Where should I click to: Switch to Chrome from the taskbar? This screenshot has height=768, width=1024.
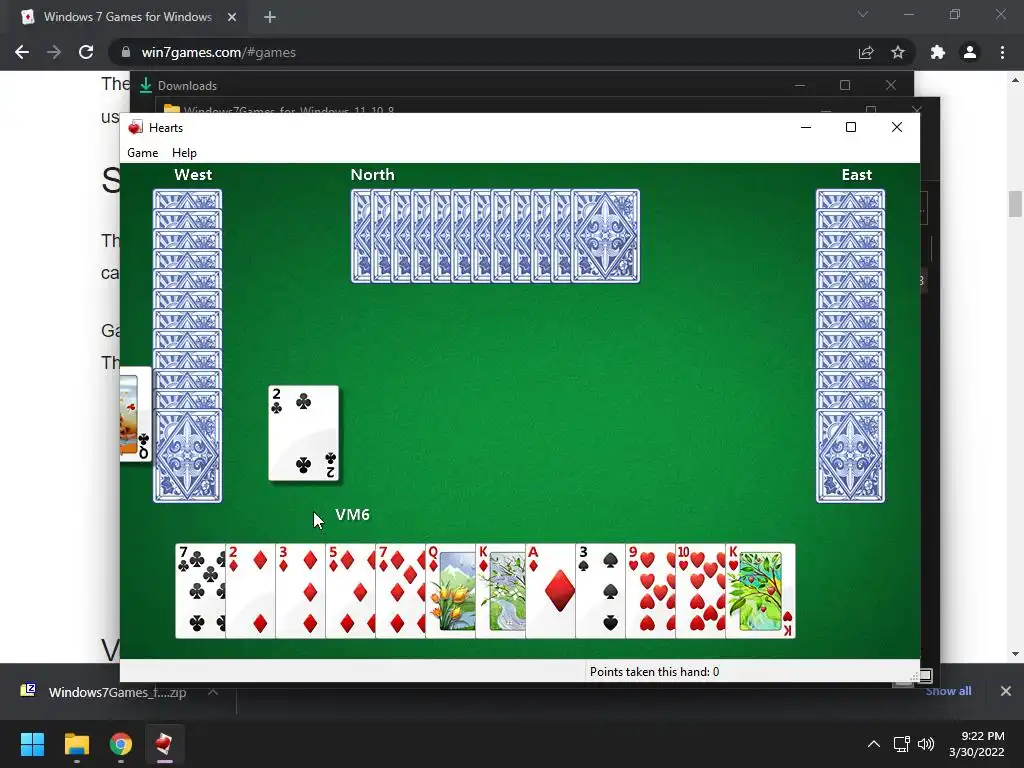pos(121,744)
